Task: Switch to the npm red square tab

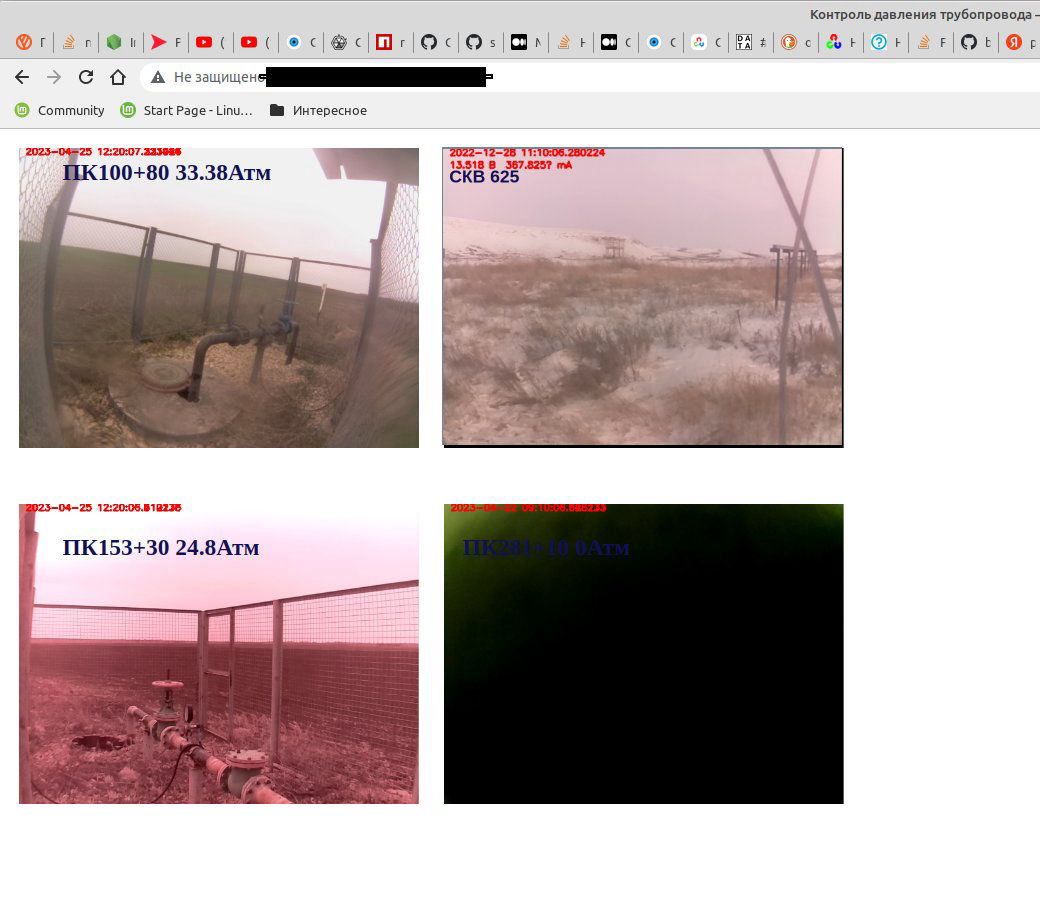Action: pos(384,42)
